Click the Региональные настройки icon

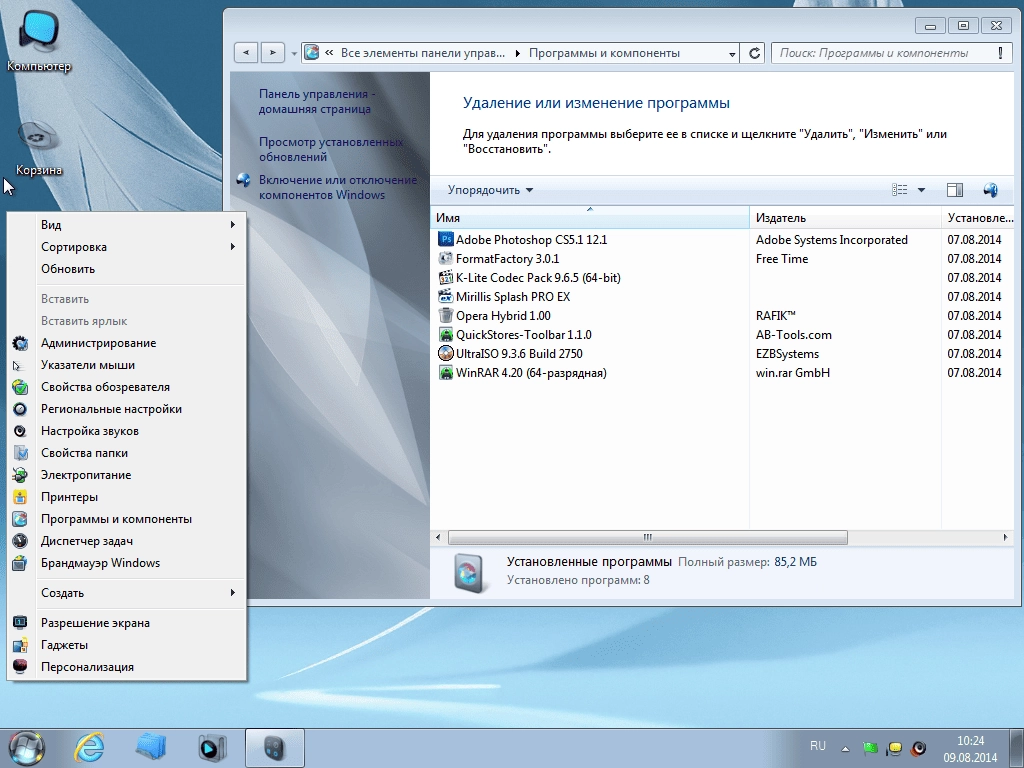pos(20,409)
